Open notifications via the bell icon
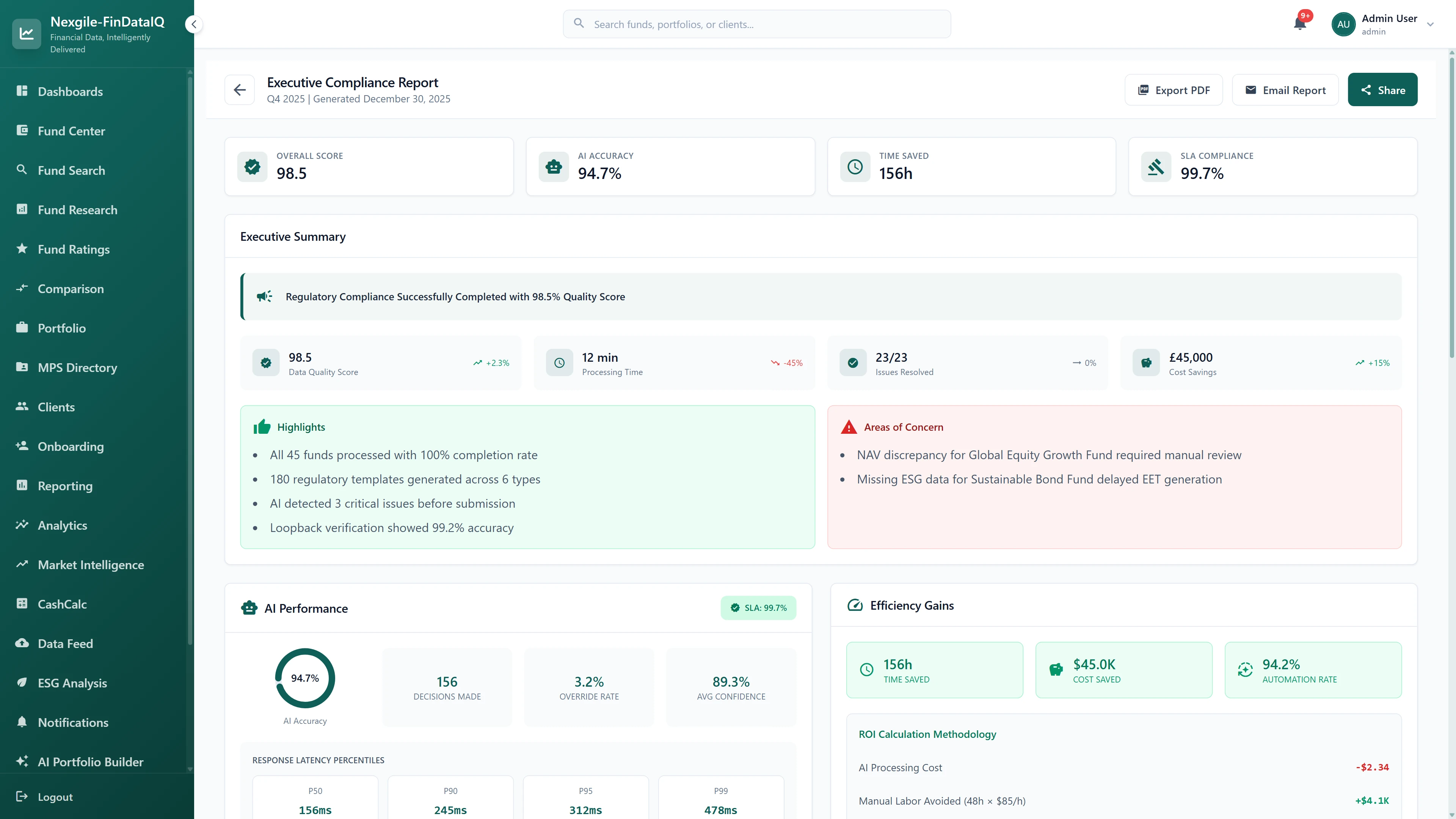 pyautogui.click(x=1300, y=24)
